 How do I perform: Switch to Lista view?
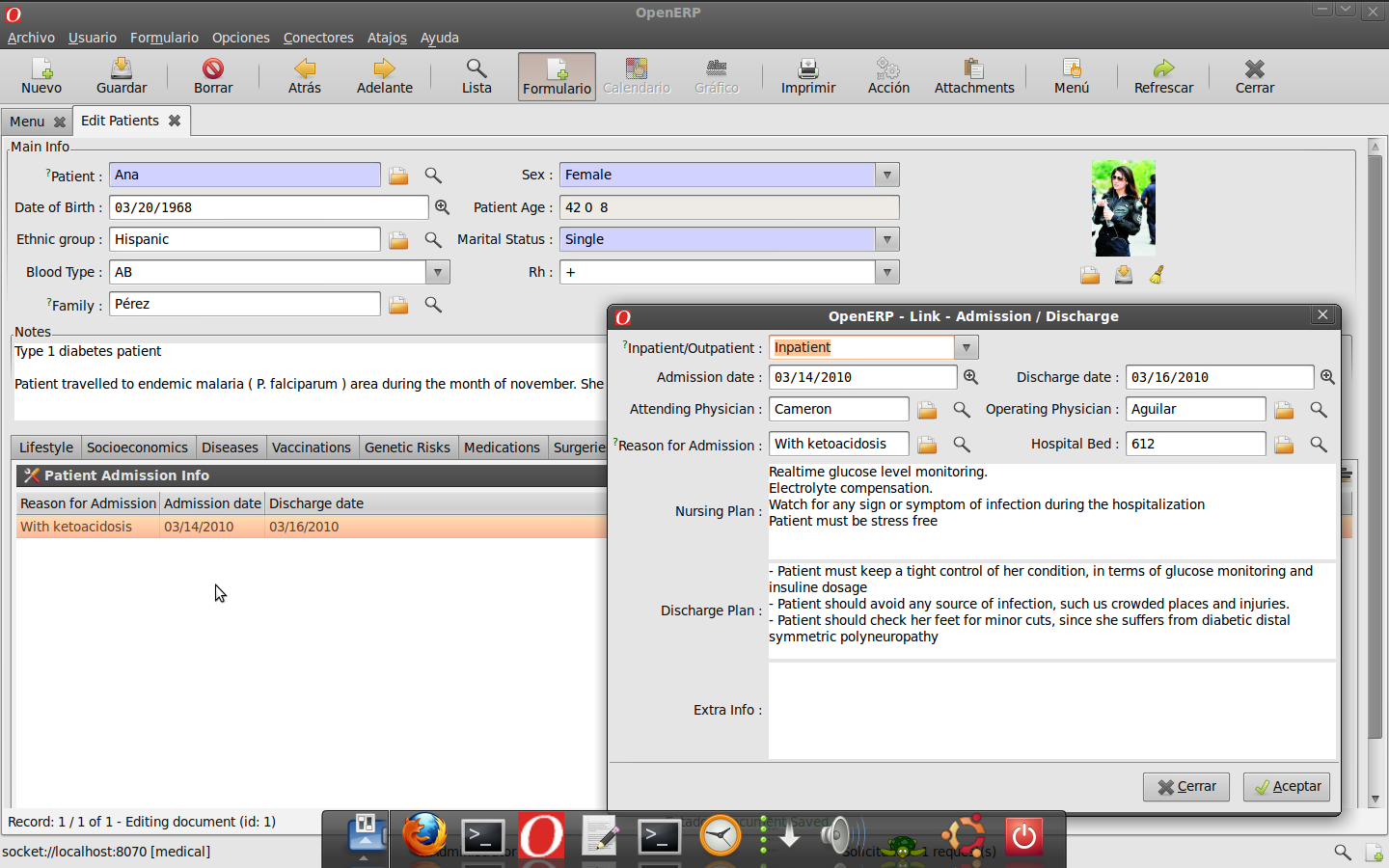pos(477,76)
